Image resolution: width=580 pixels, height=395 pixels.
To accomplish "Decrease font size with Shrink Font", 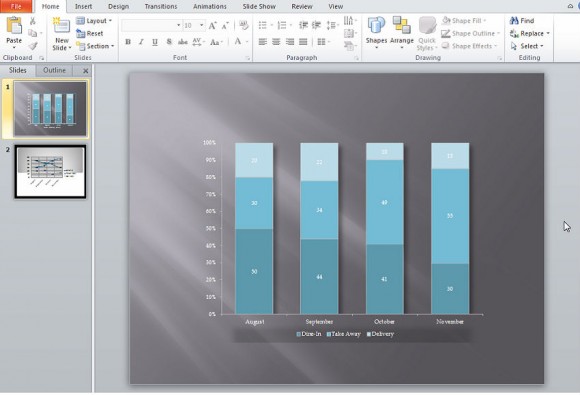I will click(x=225, y=26).
